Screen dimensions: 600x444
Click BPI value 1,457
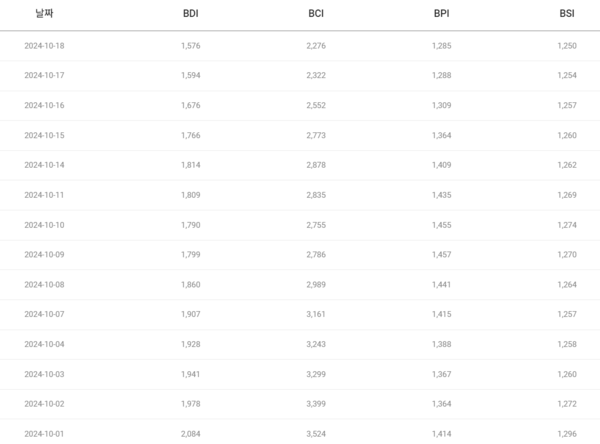pos(442,255)
